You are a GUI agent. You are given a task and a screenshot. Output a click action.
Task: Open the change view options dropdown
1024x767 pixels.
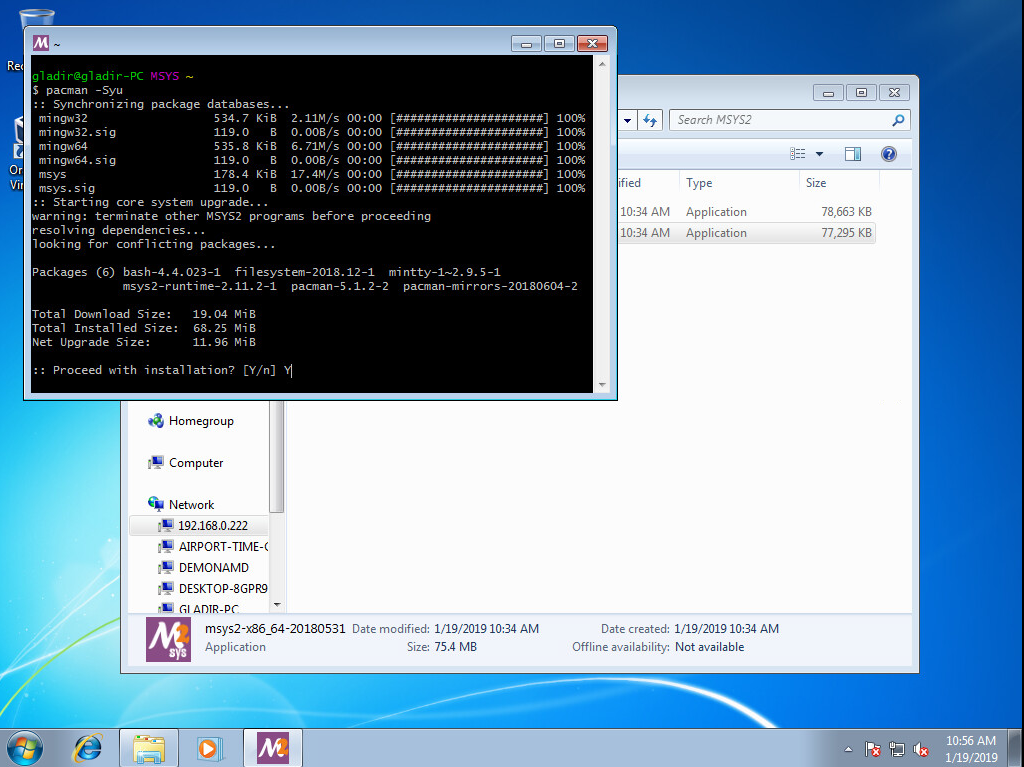point(820,154)
